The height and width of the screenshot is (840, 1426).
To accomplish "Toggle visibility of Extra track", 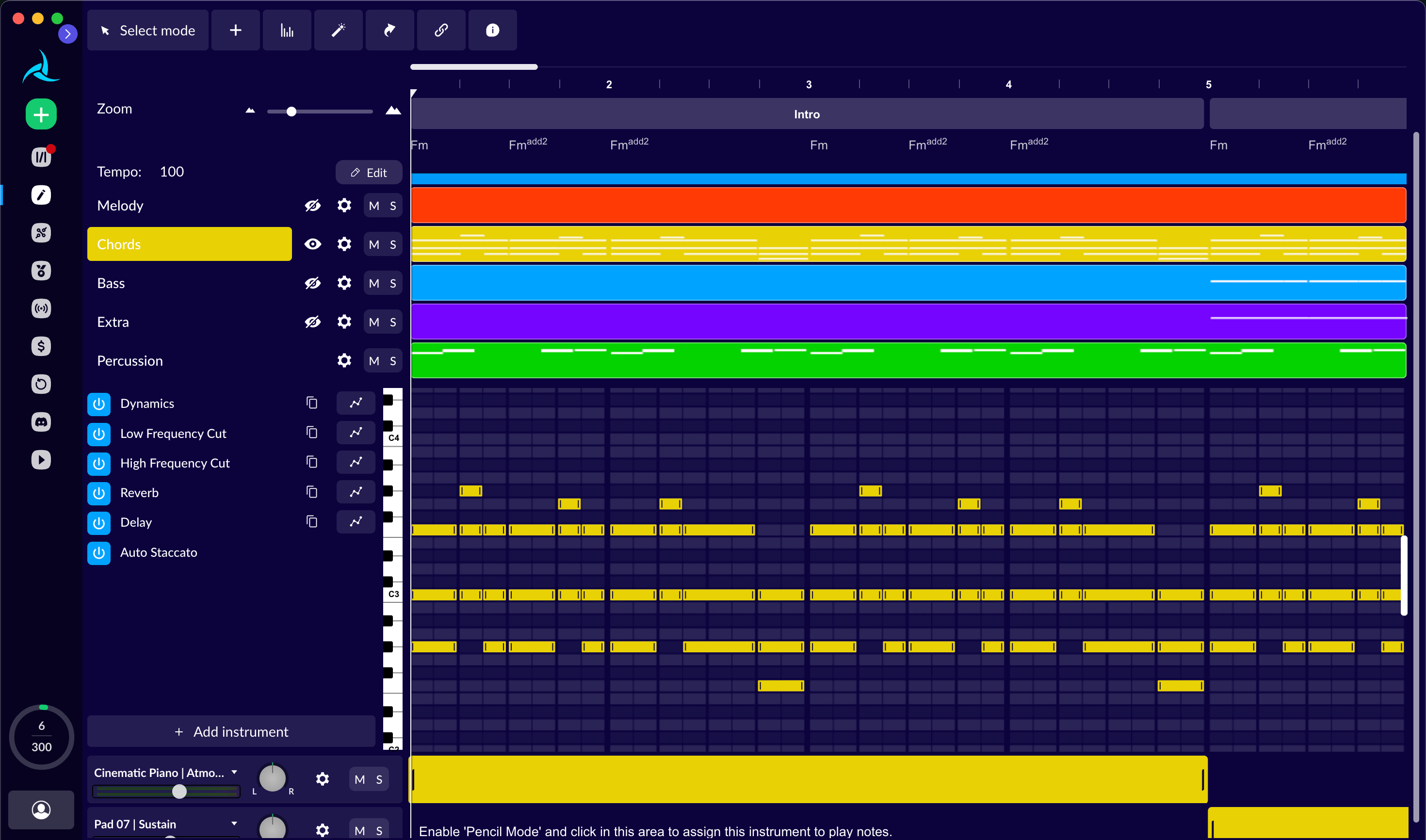I will click(x=312, y=322).
